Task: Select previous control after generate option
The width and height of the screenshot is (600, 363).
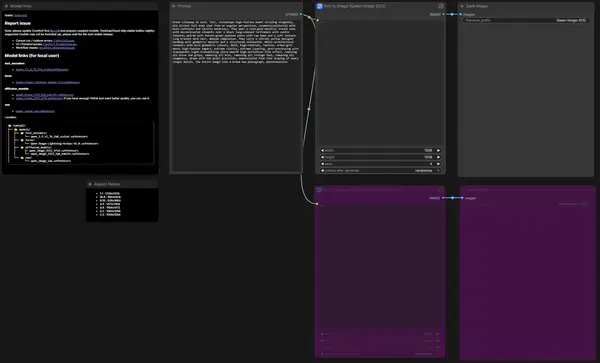Action: click(322, 171)
